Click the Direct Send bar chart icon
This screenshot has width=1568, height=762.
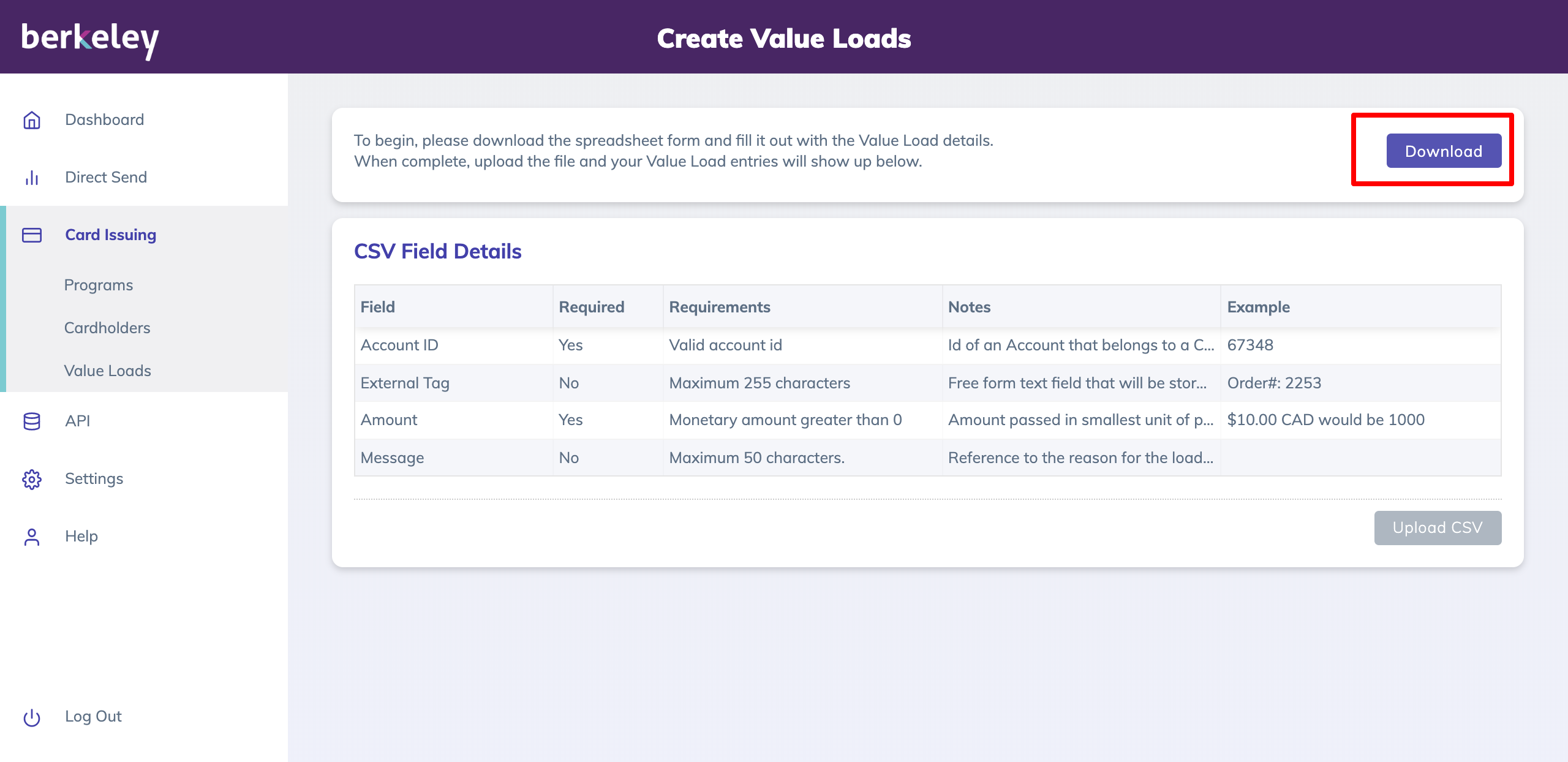32,178
